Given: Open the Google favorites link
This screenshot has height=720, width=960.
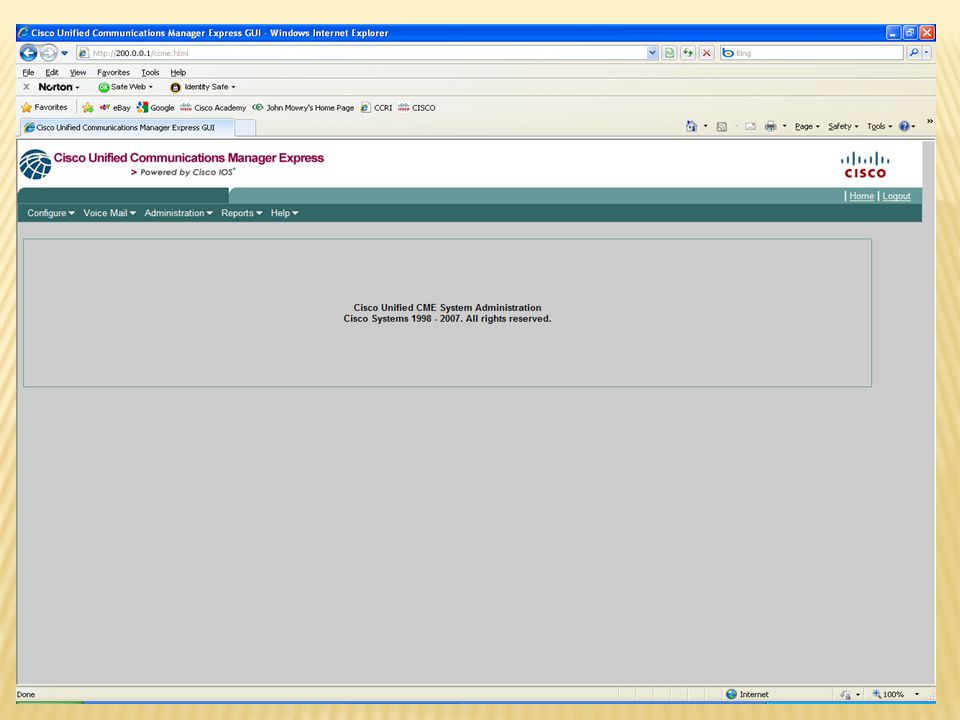Looking at the screenshot, I should [x=156, y=108].
